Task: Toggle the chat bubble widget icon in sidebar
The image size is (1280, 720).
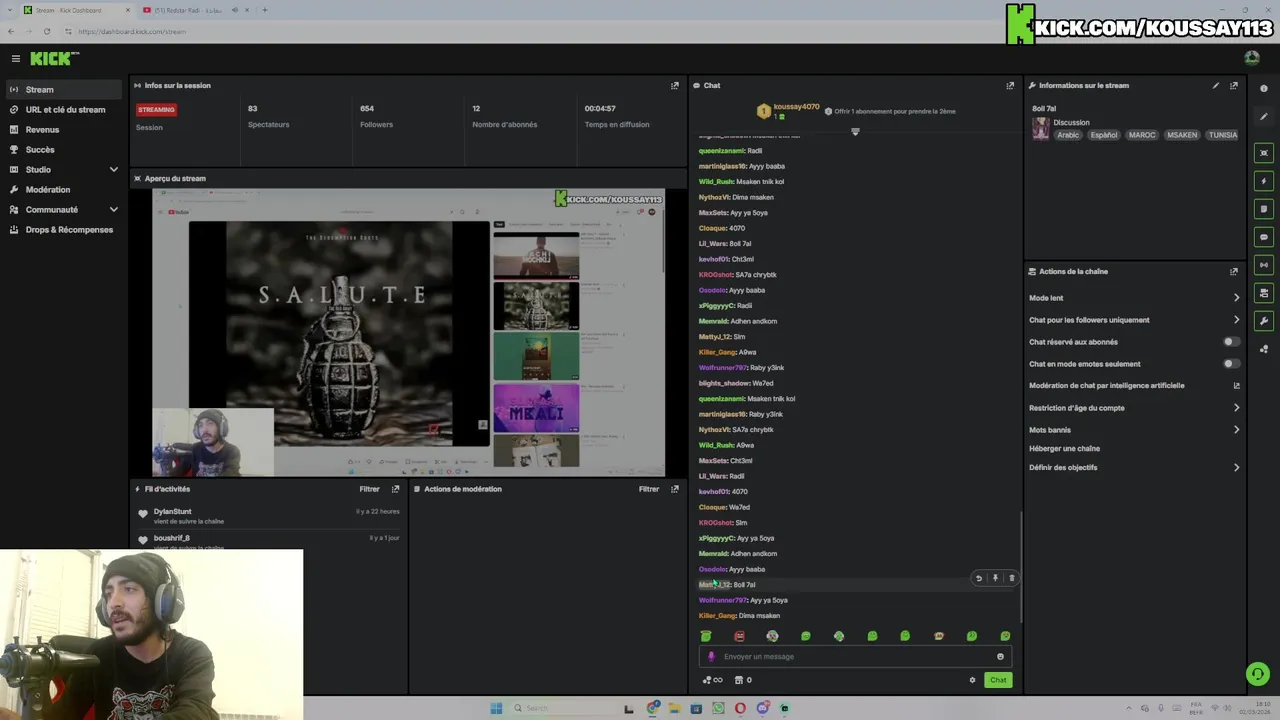Action: [1264, 237]
